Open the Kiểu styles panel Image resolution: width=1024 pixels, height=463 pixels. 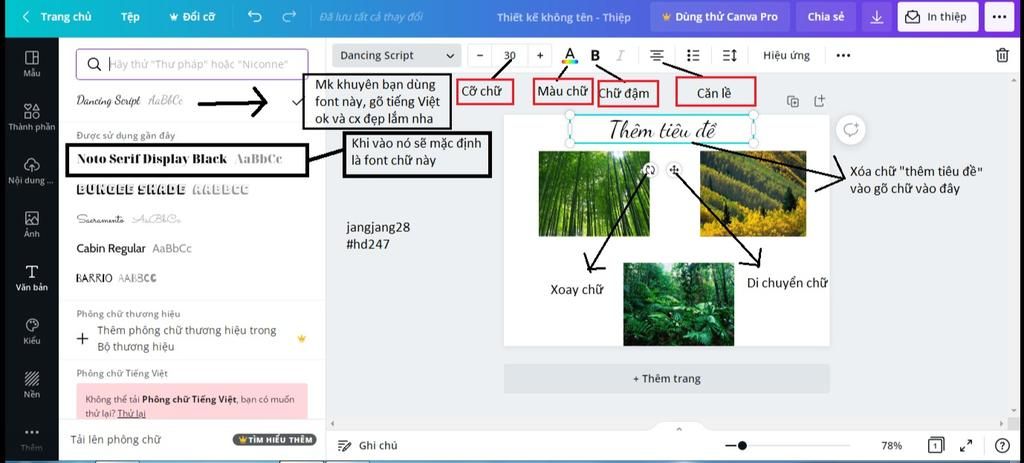[x=31, y=332]
